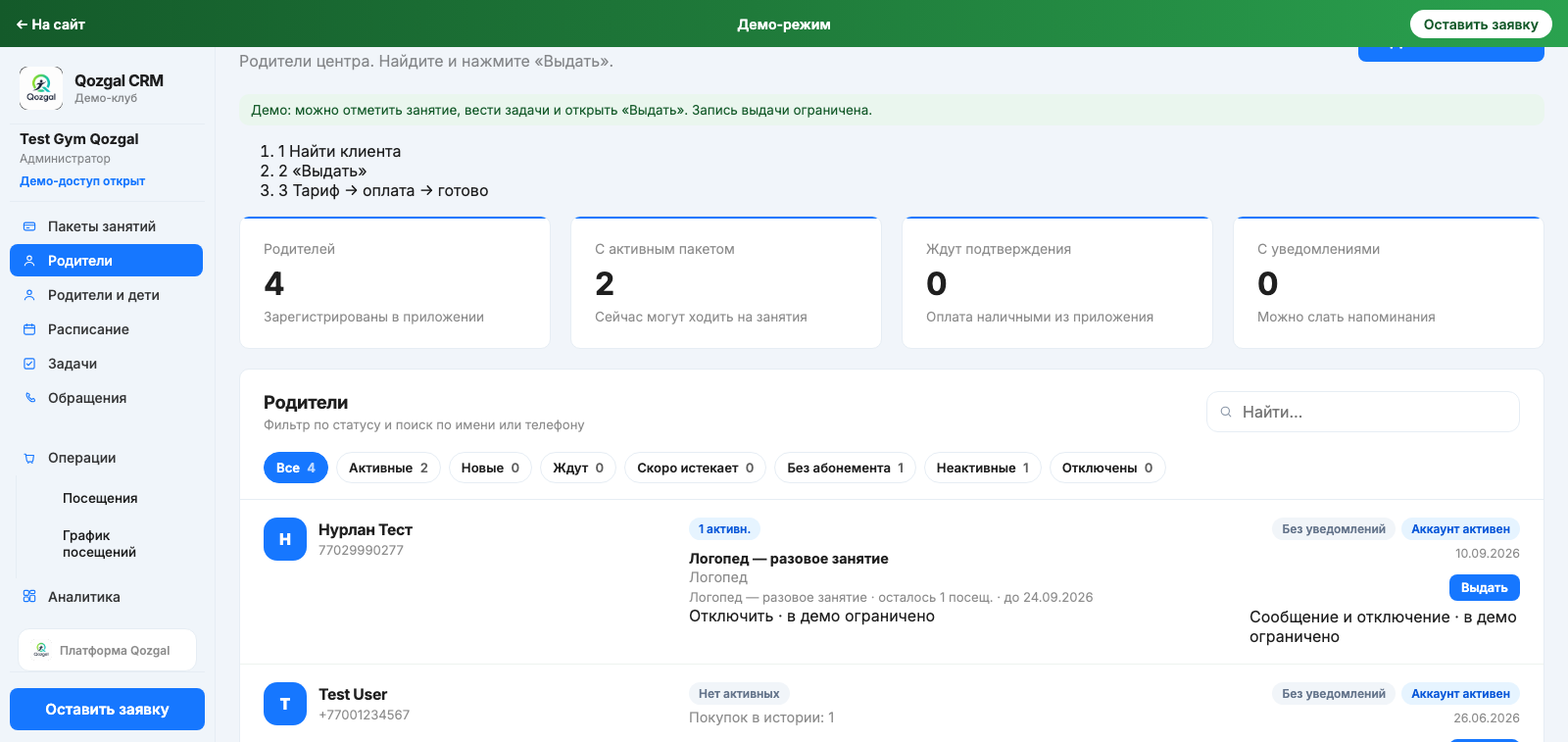Screen dimensions: 1568x742
Task: Click the checkbox icon beside Задачи
Action: [x=29, y=364]
